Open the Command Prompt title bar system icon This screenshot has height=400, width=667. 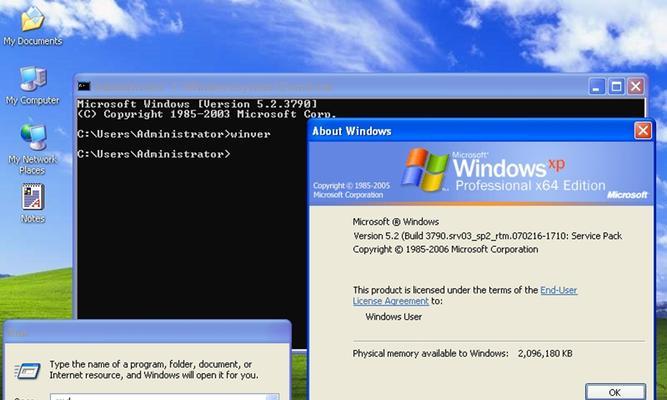tap(84, 86)
